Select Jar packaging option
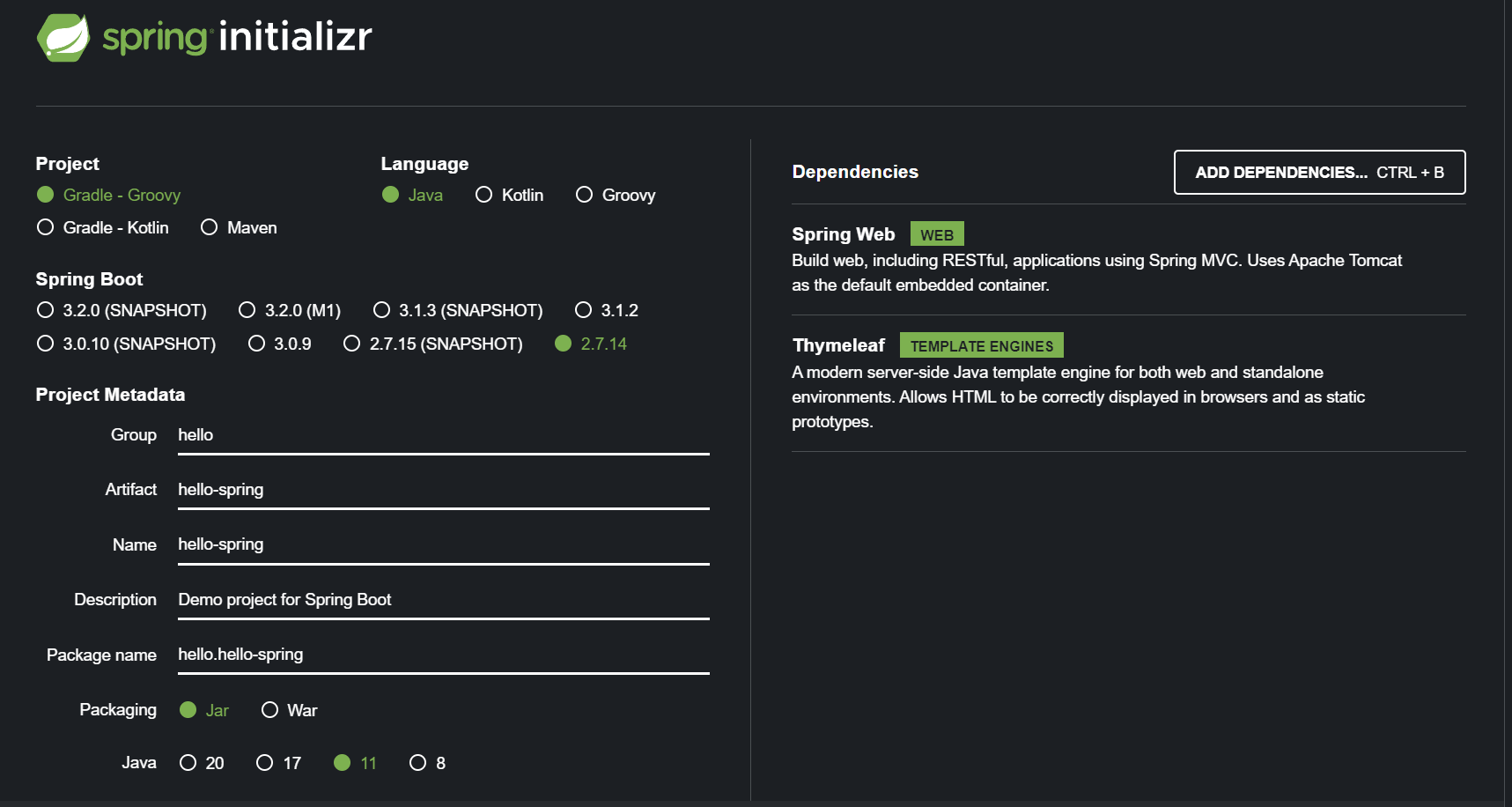This screenshot has width=1512, height=807. (204, 710)
